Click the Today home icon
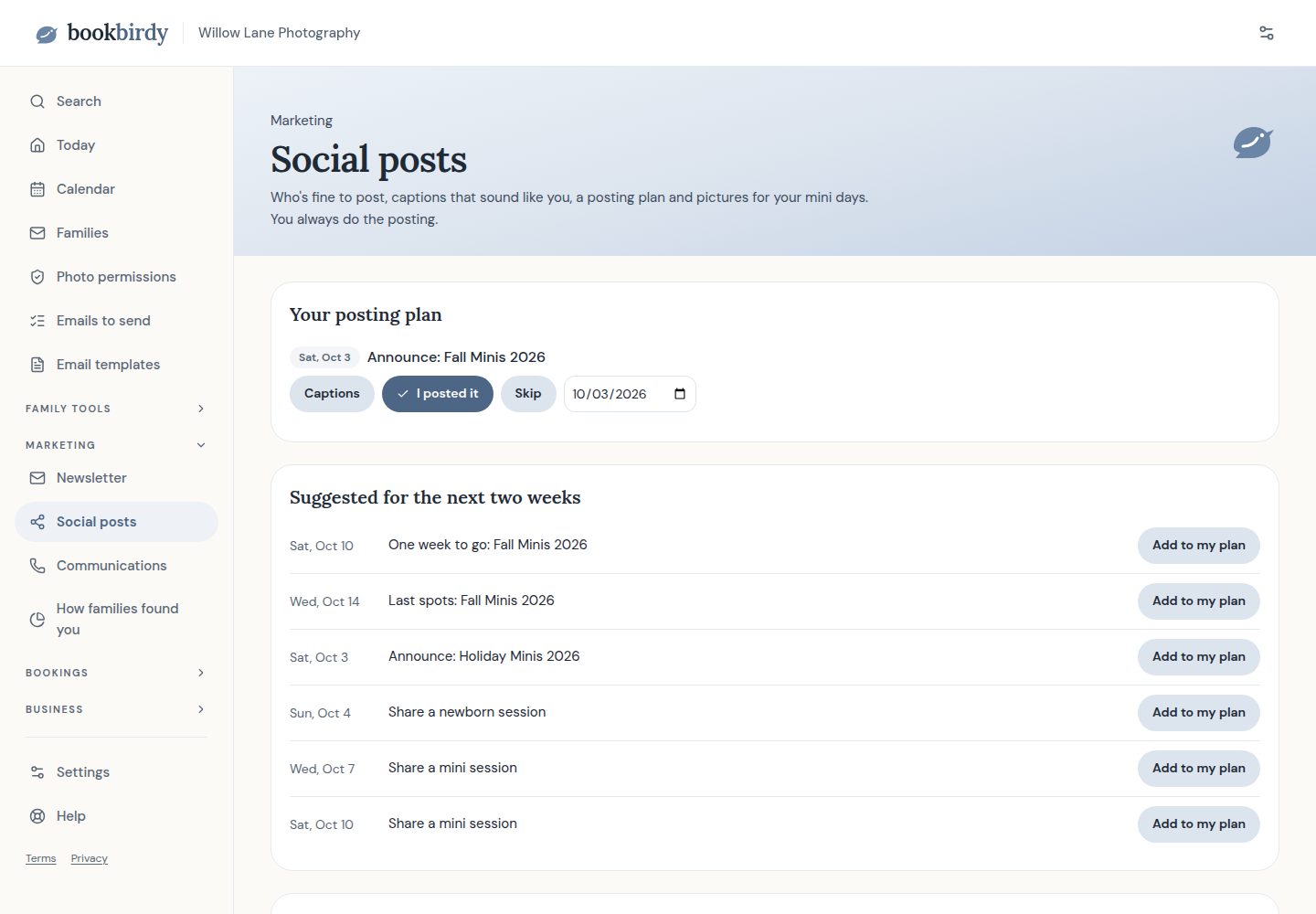Viewport: 1316px width, 914px height. coord(37,145)
